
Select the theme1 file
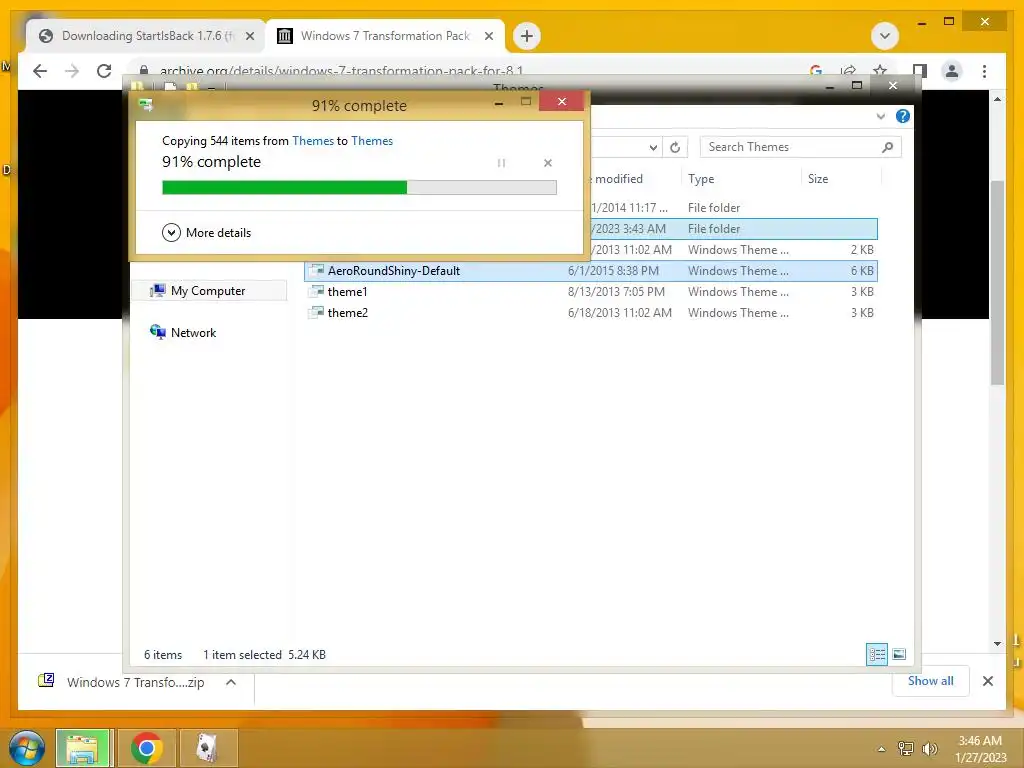(590, 291)
